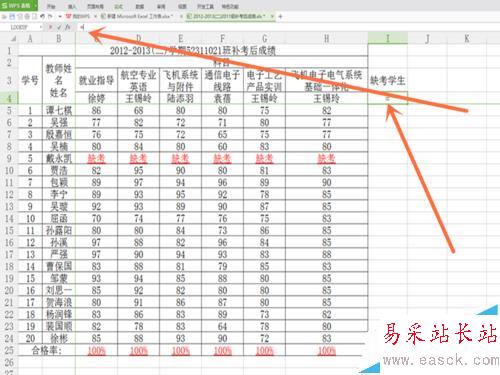This screenshot has width=500, height=375.
Task: Click the student name 孙露阳
Action: (x=59, y=230)
